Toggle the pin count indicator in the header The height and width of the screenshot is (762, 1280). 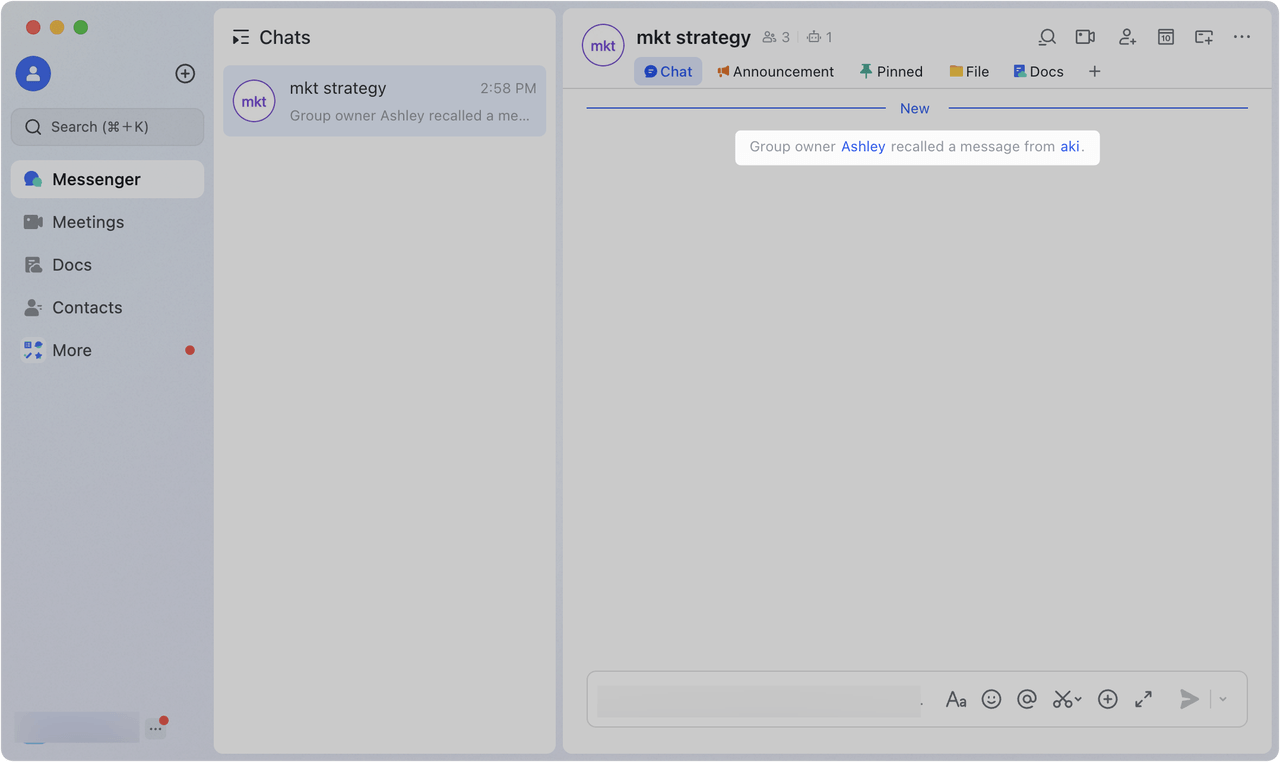(819, 36)
